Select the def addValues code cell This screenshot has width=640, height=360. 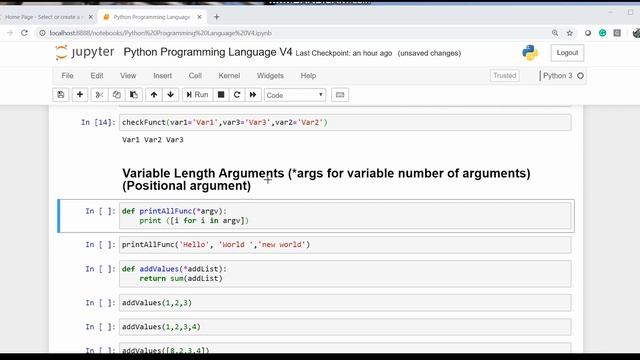(345, 273)
